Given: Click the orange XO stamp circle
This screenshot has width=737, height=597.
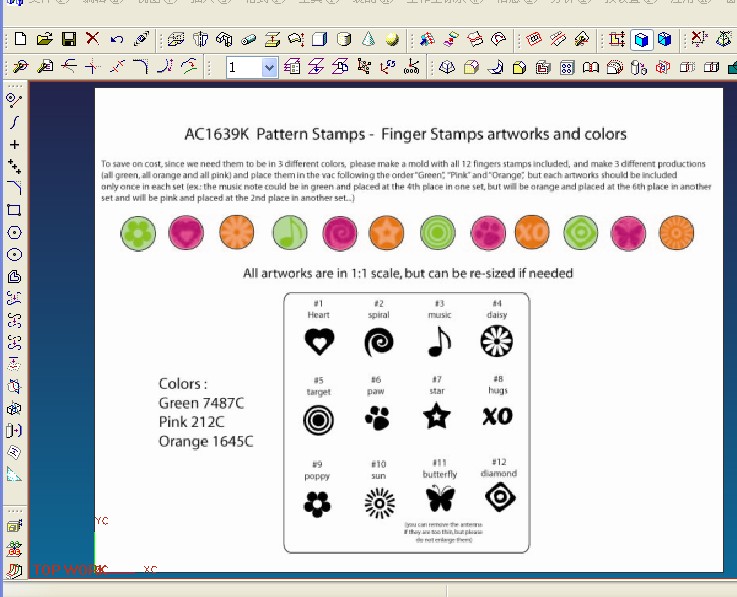Looking at the screenshot, I should point(532,232).
